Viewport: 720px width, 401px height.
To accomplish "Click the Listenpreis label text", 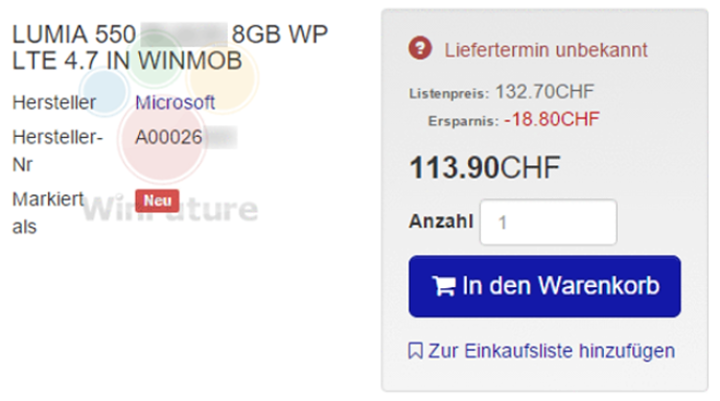I will 449,94.
